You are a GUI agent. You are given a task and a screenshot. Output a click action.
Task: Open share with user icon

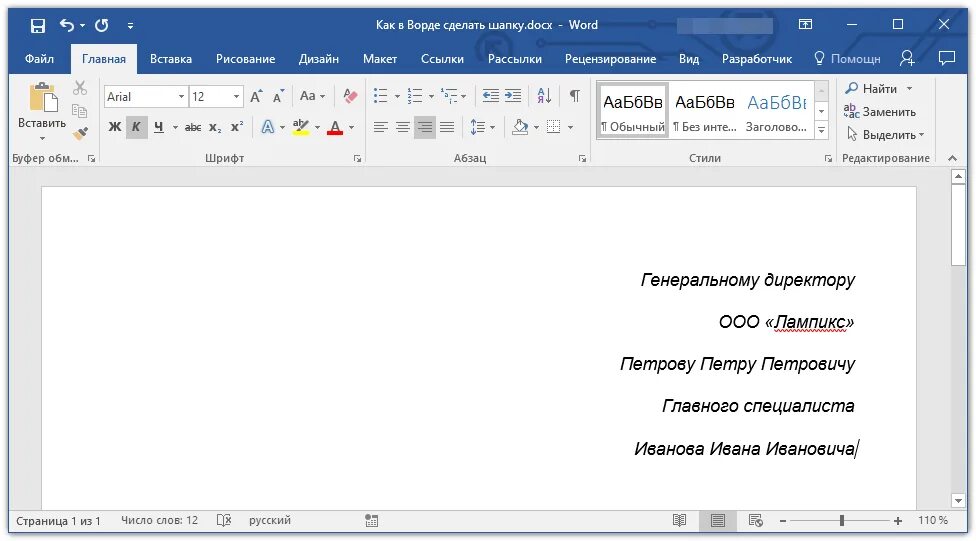click(x=907, y=59)
